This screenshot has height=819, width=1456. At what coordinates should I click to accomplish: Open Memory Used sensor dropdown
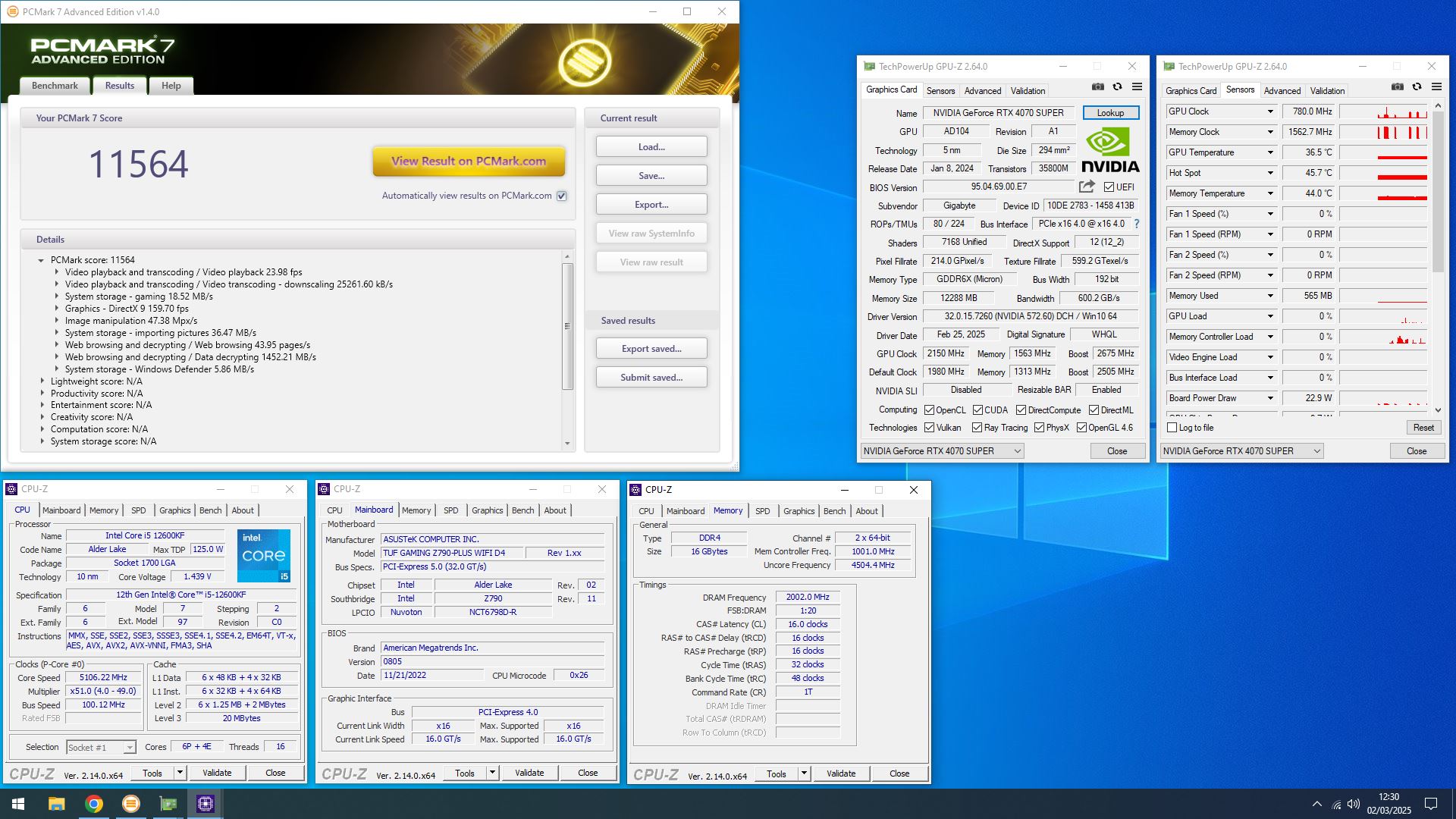pos(1270,296)
